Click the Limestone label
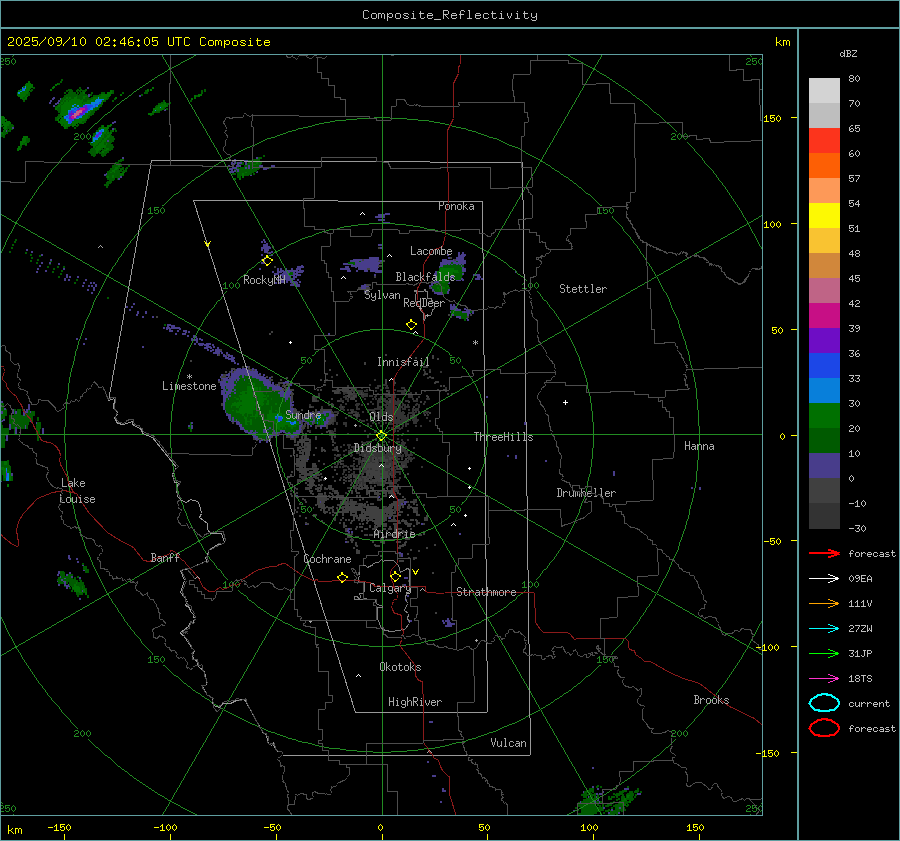 189,386
